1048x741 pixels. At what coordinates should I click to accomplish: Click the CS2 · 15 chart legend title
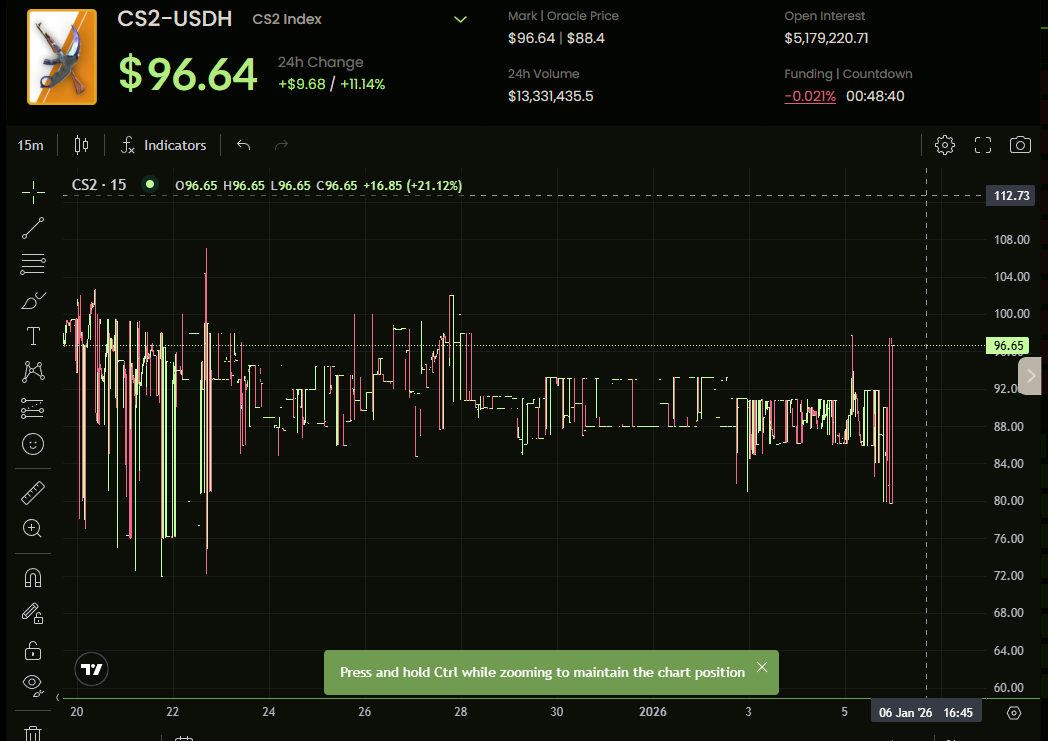[99, 185]
